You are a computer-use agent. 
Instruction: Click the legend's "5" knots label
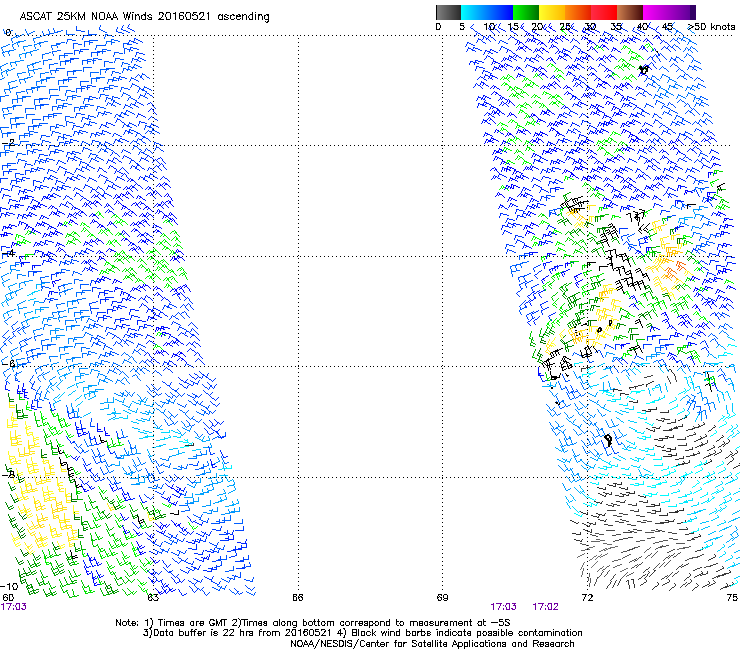[x=462, y=27]
